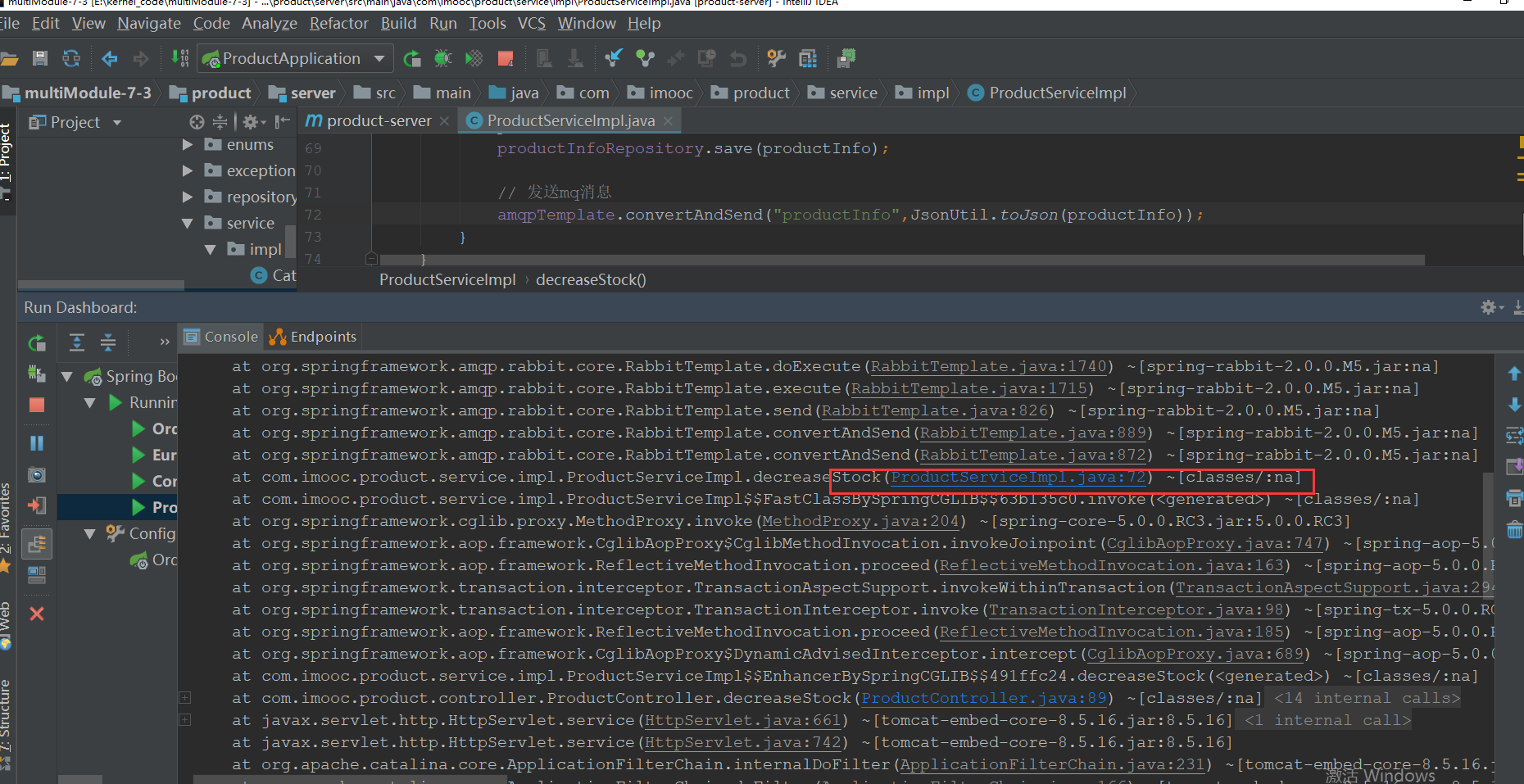Toggle scroll to end of console
Viewport: 1524px width, 784px height.
[1514, 467]
